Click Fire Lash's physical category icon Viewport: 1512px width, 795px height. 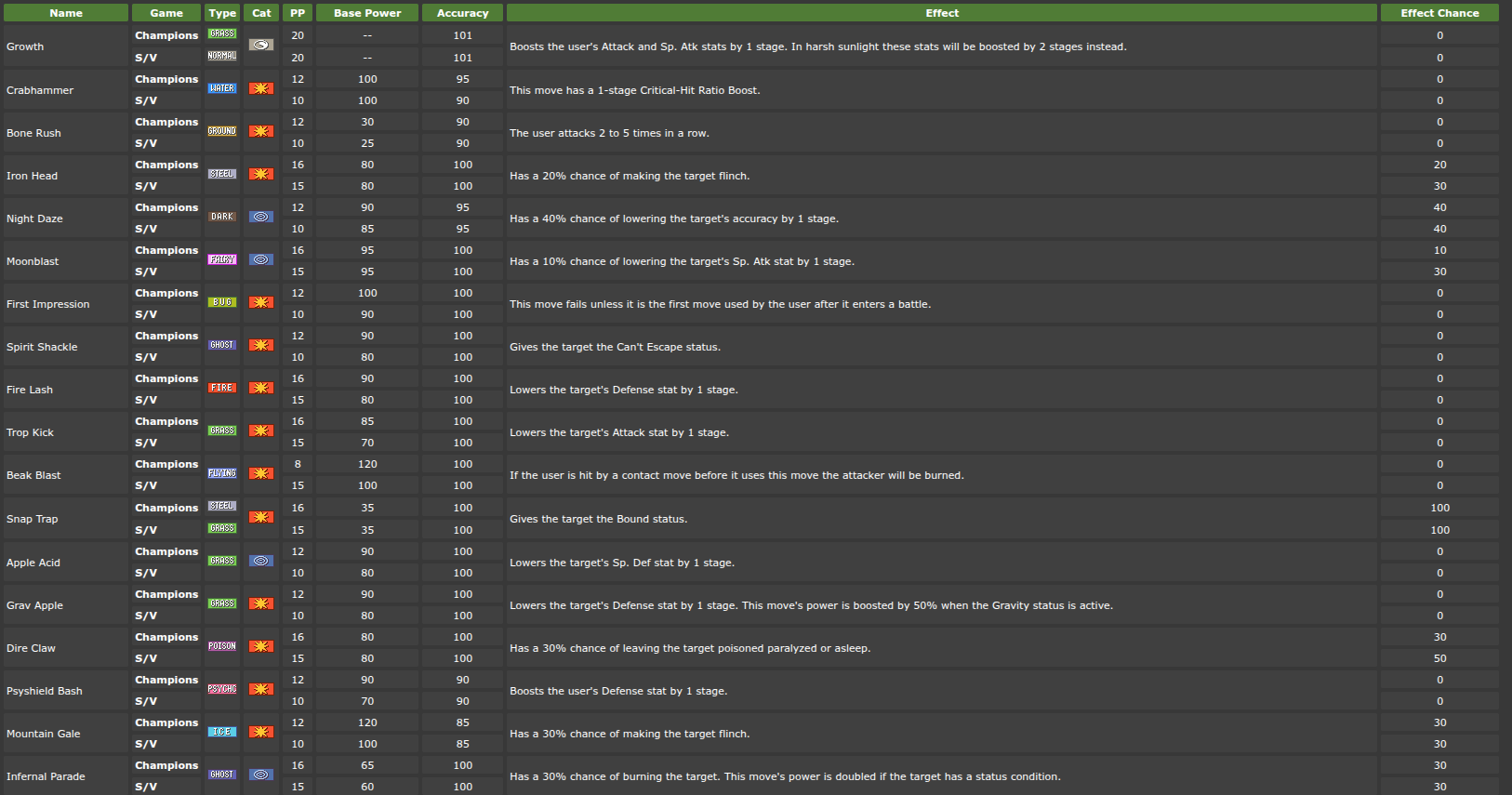pos(261,388)
